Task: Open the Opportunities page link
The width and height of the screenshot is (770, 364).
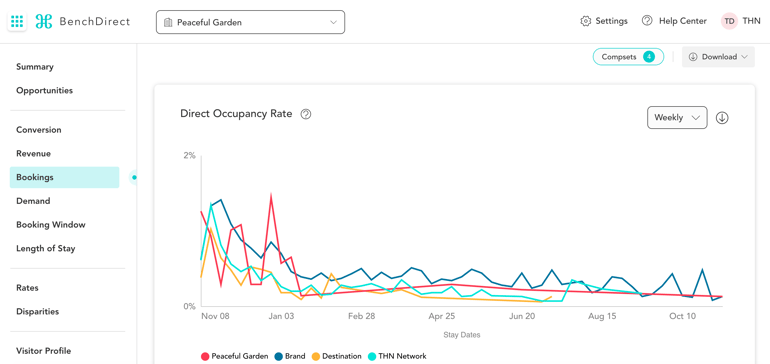Action: (44, 91)
